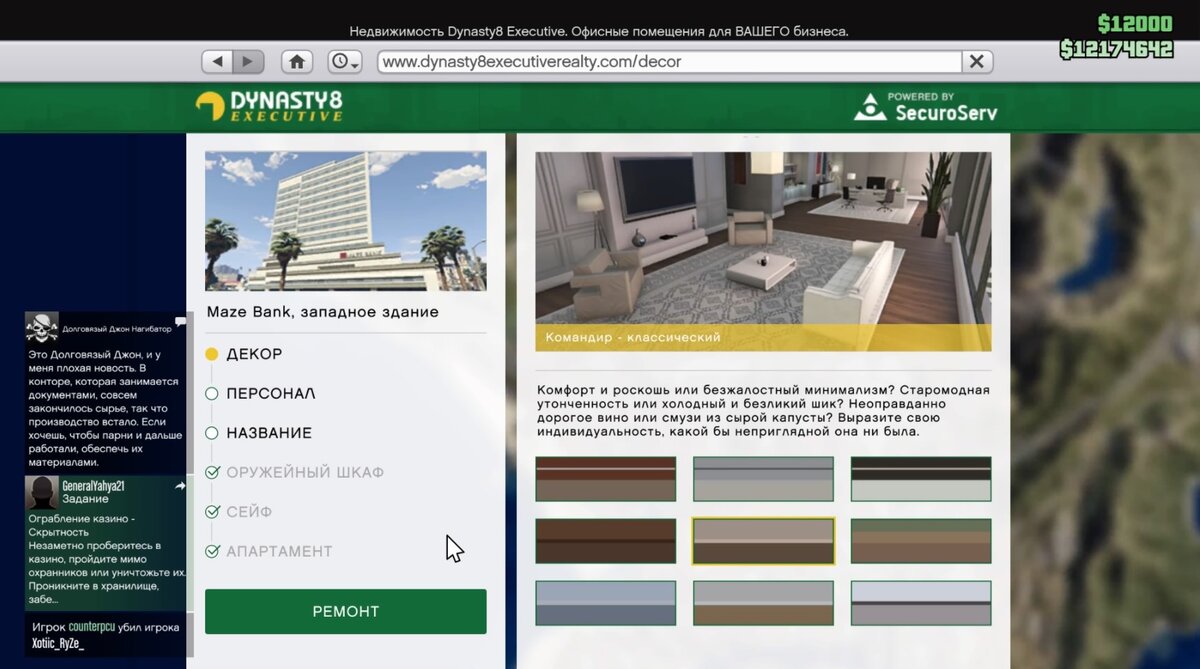
Task: Go to the browser home page icon
Action: tap(297, 62)
